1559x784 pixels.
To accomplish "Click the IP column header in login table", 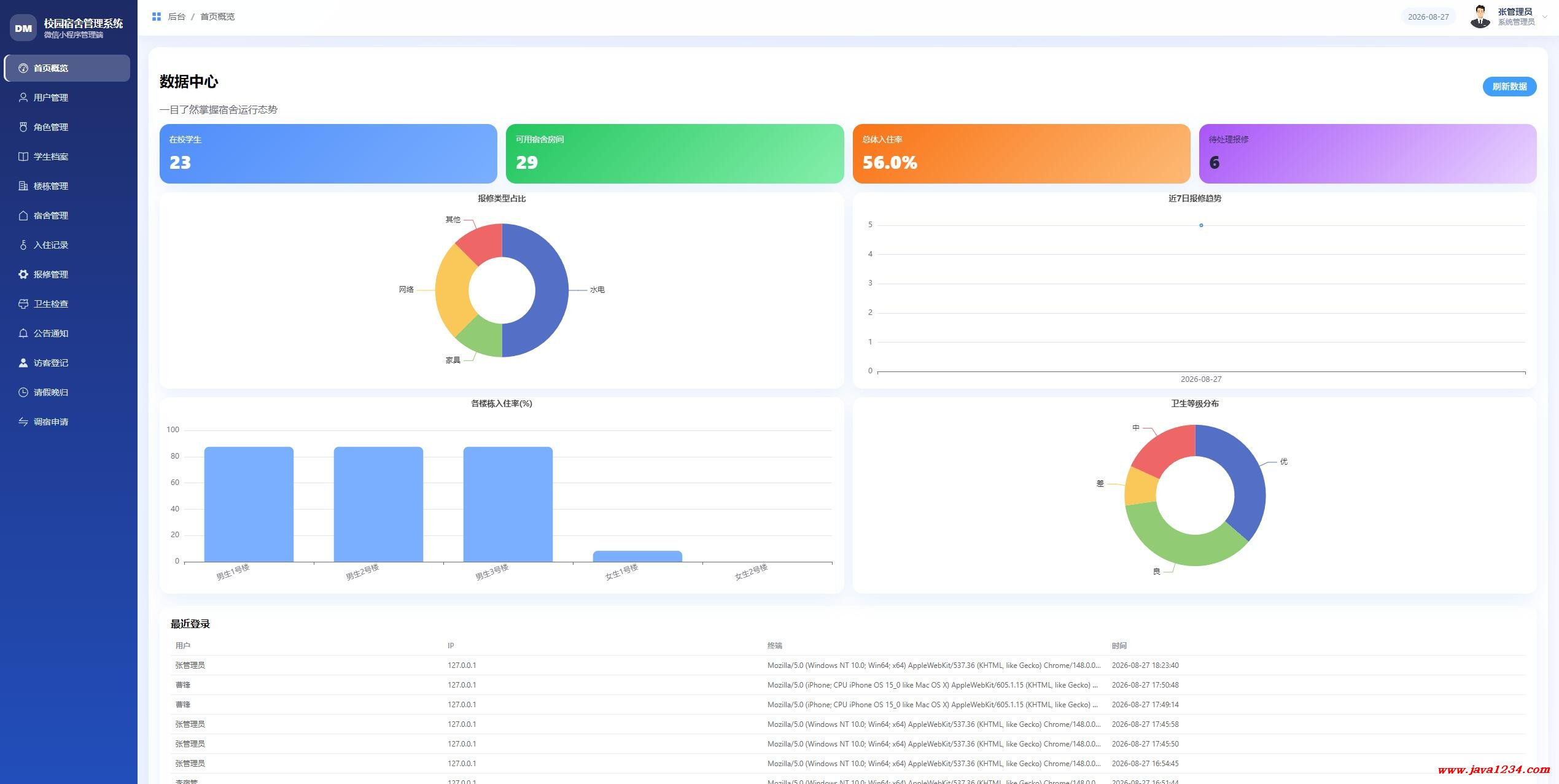I will 451,645.
